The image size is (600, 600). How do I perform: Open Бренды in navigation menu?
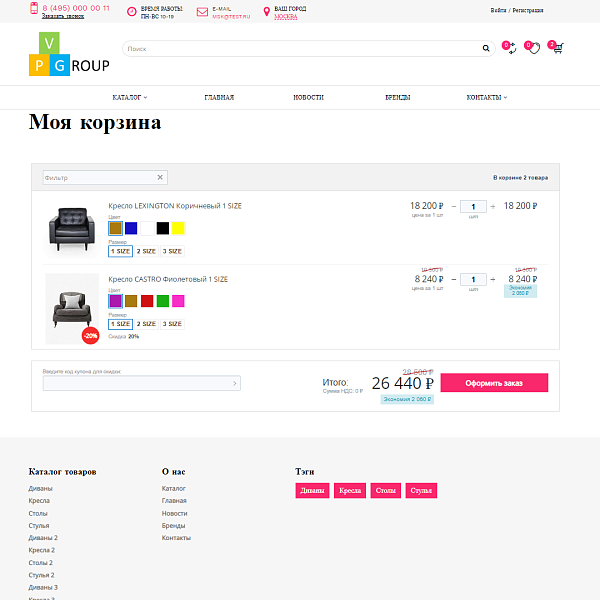[397, 98]
